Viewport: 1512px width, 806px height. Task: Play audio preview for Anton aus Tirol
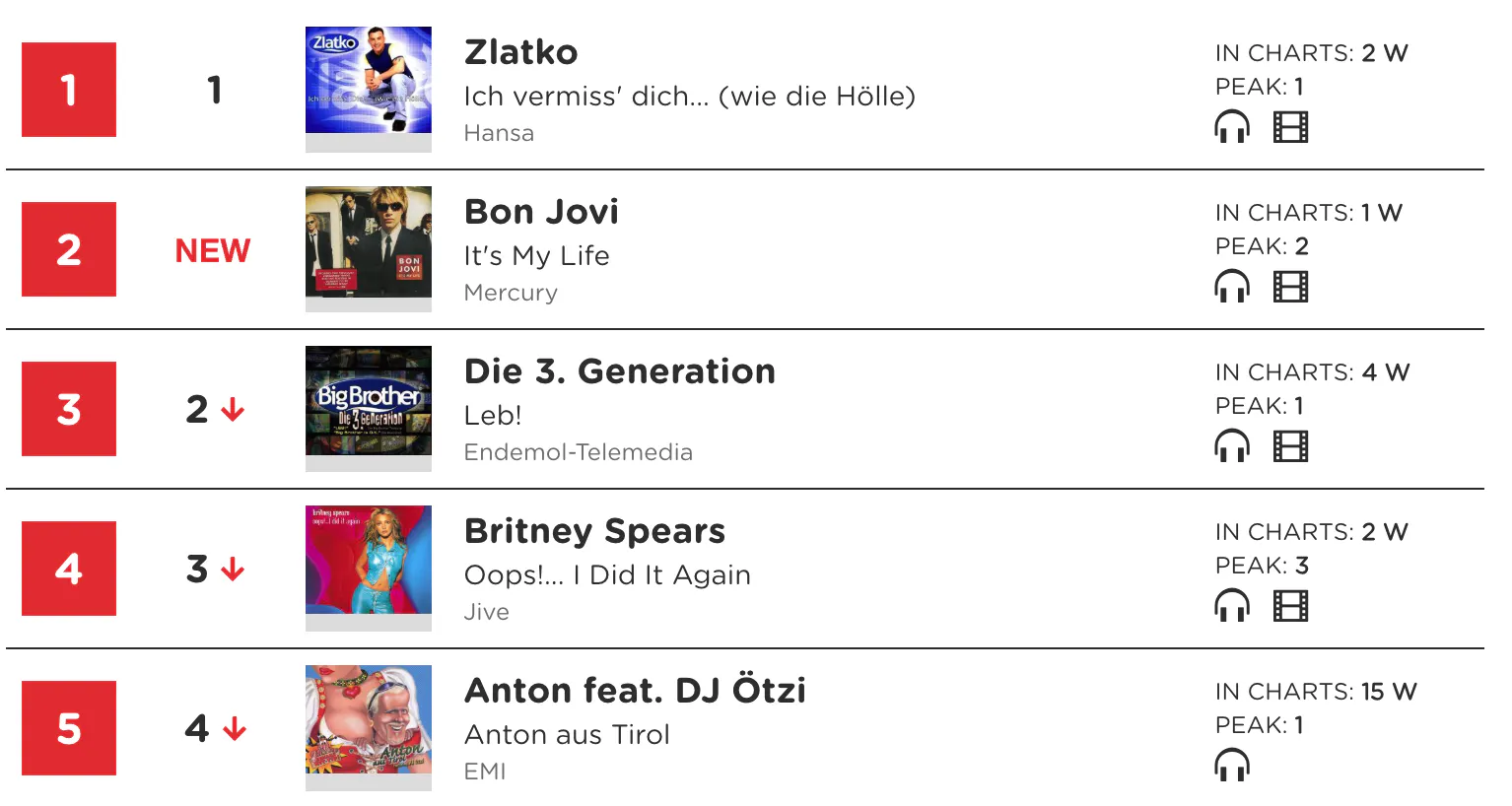click(x=1232, y=766)
